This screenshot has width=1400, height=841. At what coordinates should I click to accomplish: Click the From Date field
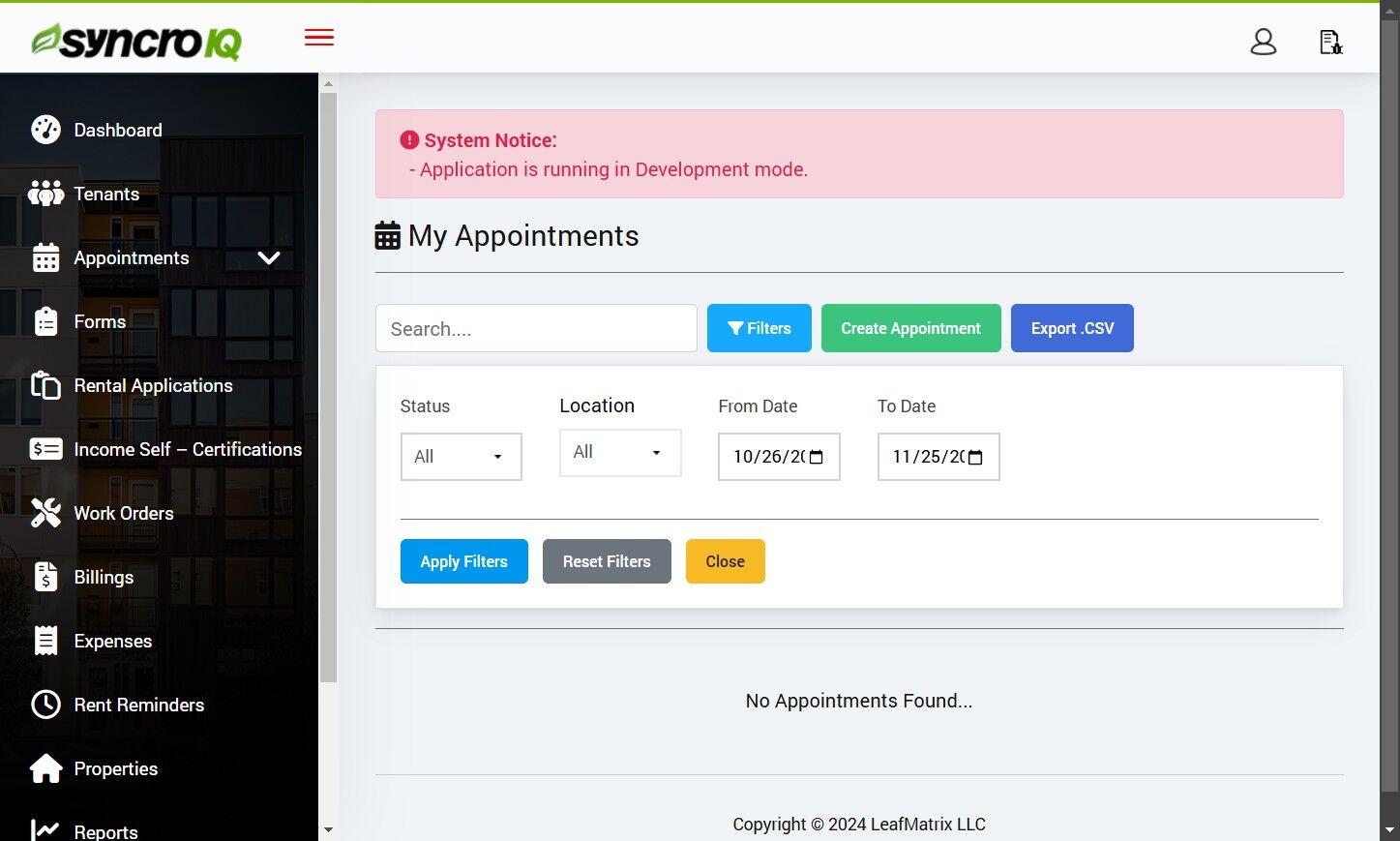[779, 457]
